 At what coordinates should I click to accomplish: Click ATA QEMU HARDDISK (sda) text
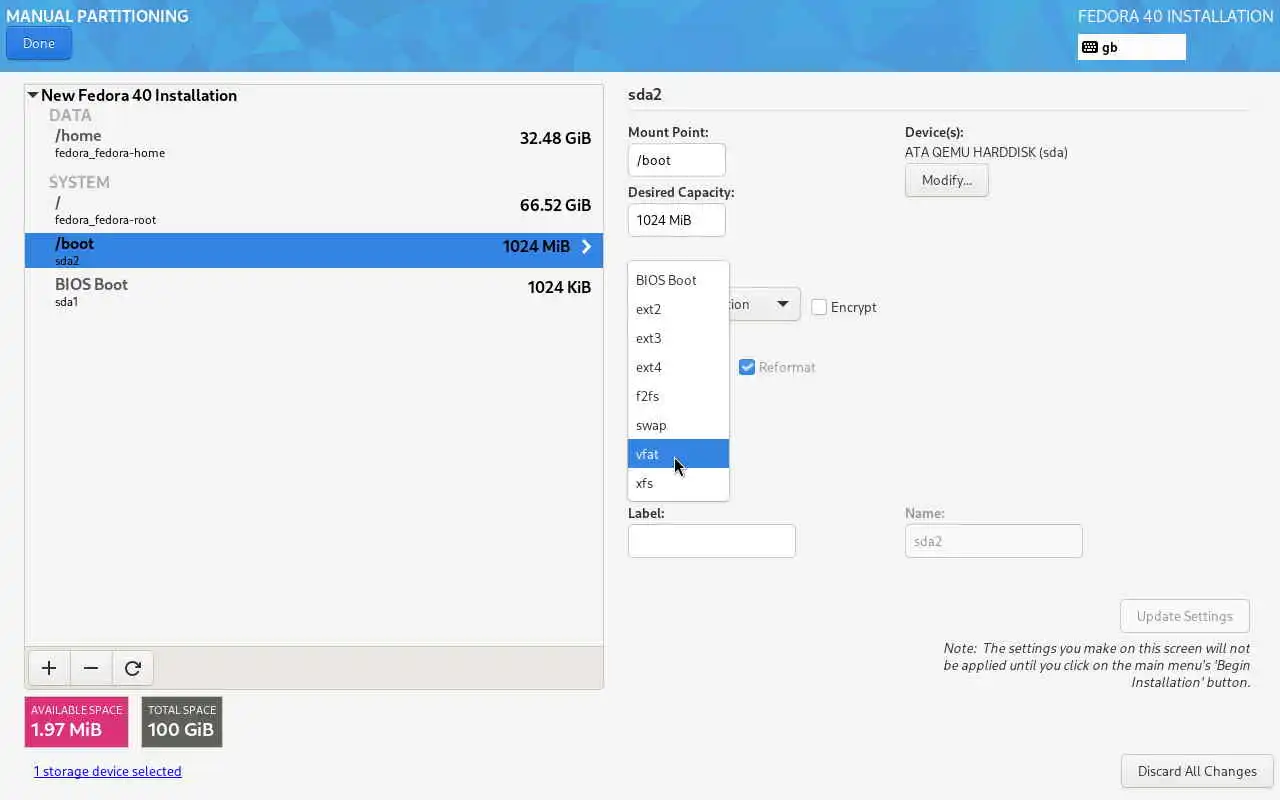986,153
